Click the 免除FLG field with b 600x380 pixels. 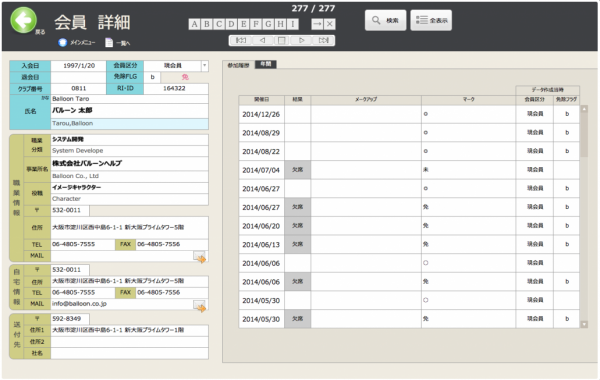(152, 77)
